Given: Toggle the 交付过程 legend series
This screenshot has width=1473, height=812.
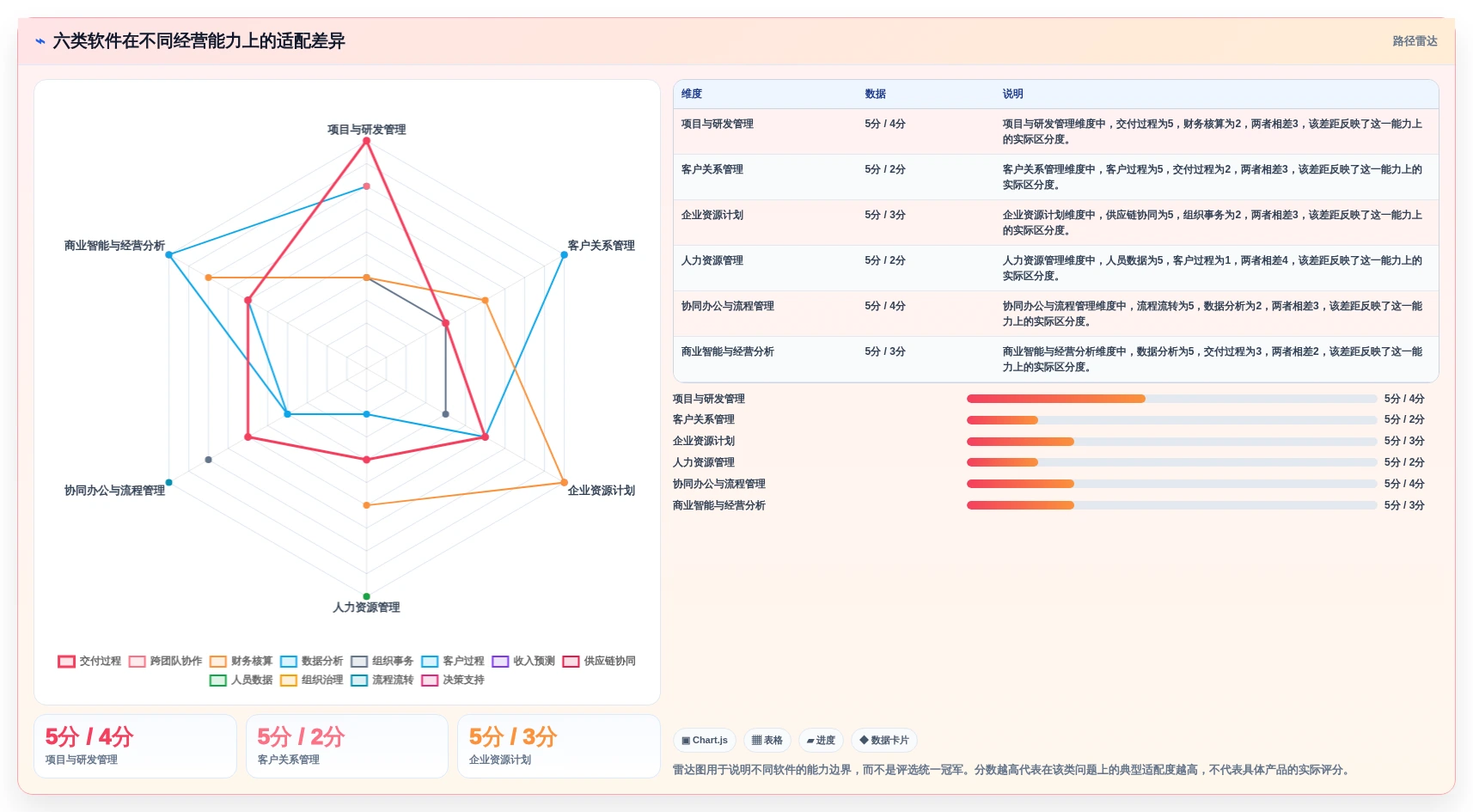Looking at the screenshot, I should click(x=89, y=661).
